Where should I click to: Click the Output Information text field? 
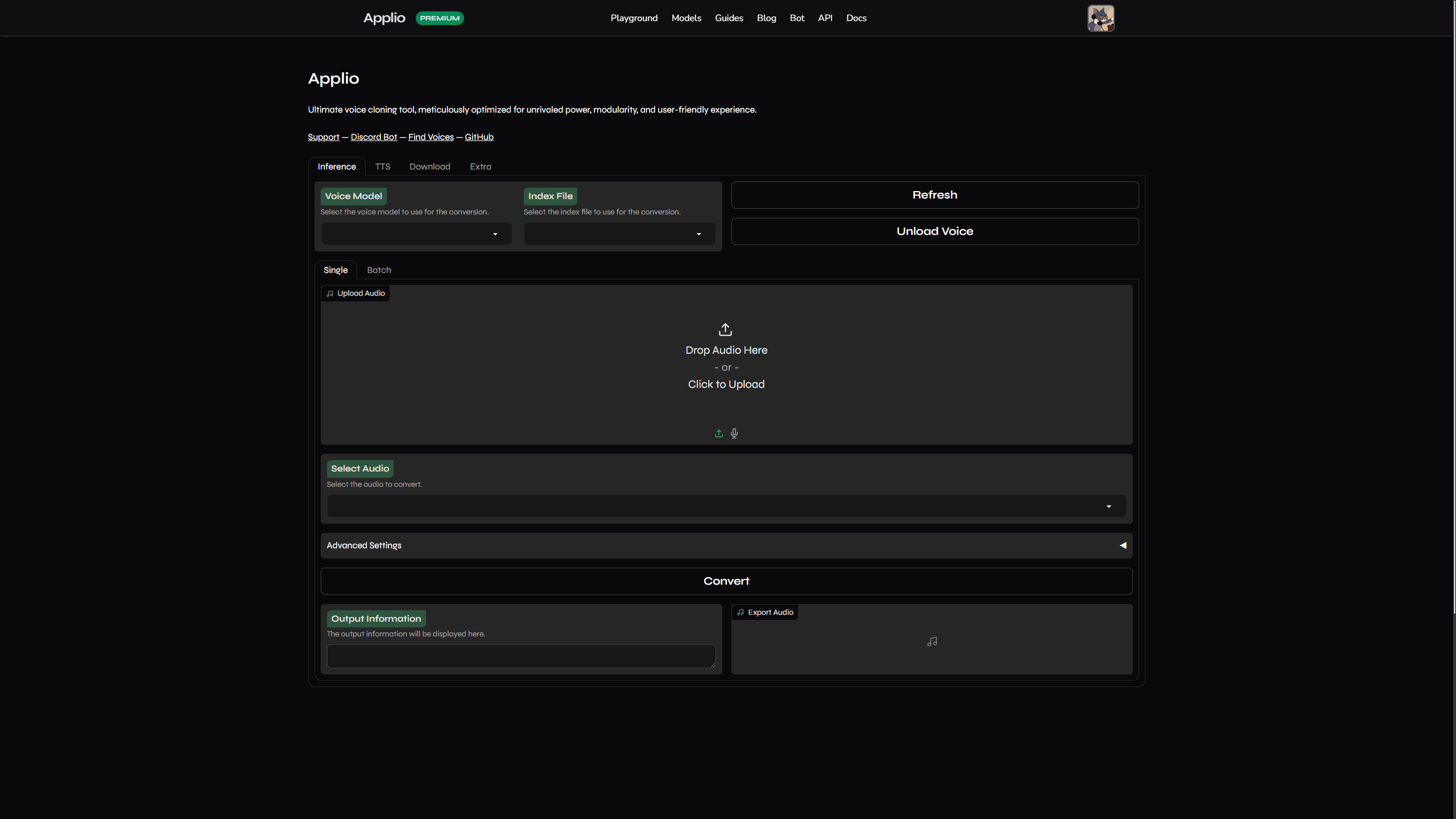[x=520, y=656]
